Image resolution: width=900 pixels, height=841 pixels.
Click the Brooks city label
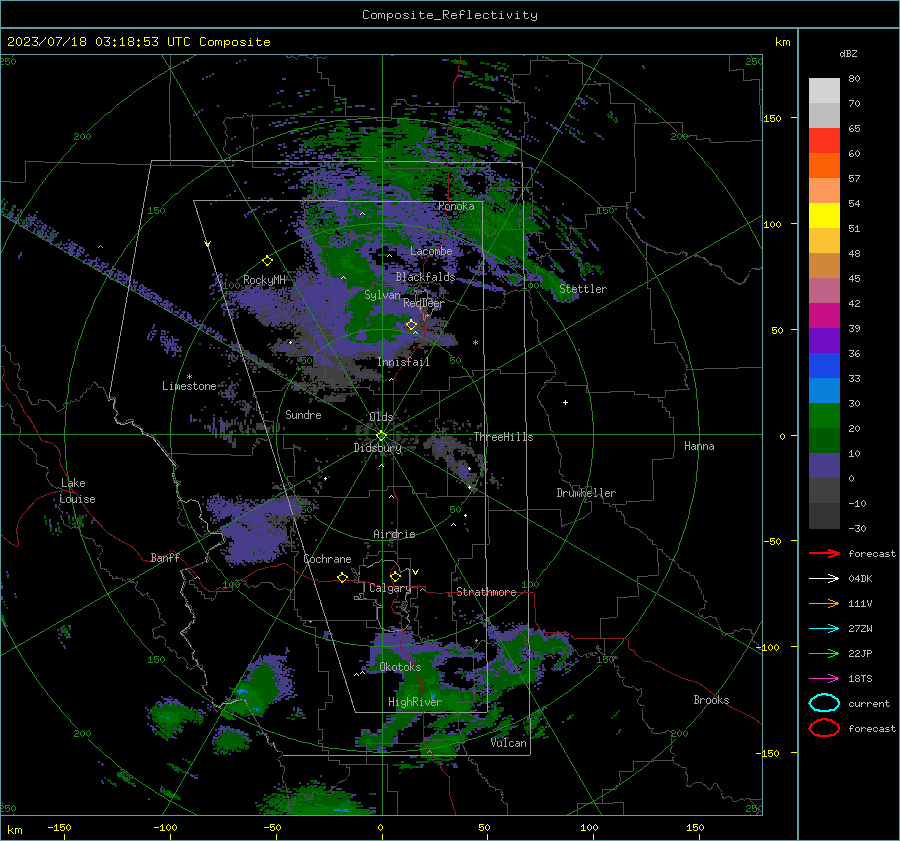click(x=711, y=700)
